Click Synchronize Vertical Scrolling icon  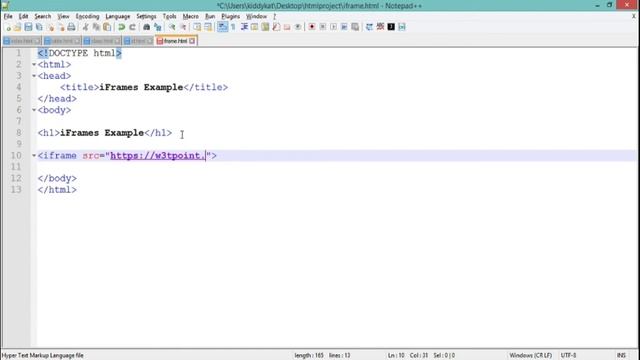(197, 27)
